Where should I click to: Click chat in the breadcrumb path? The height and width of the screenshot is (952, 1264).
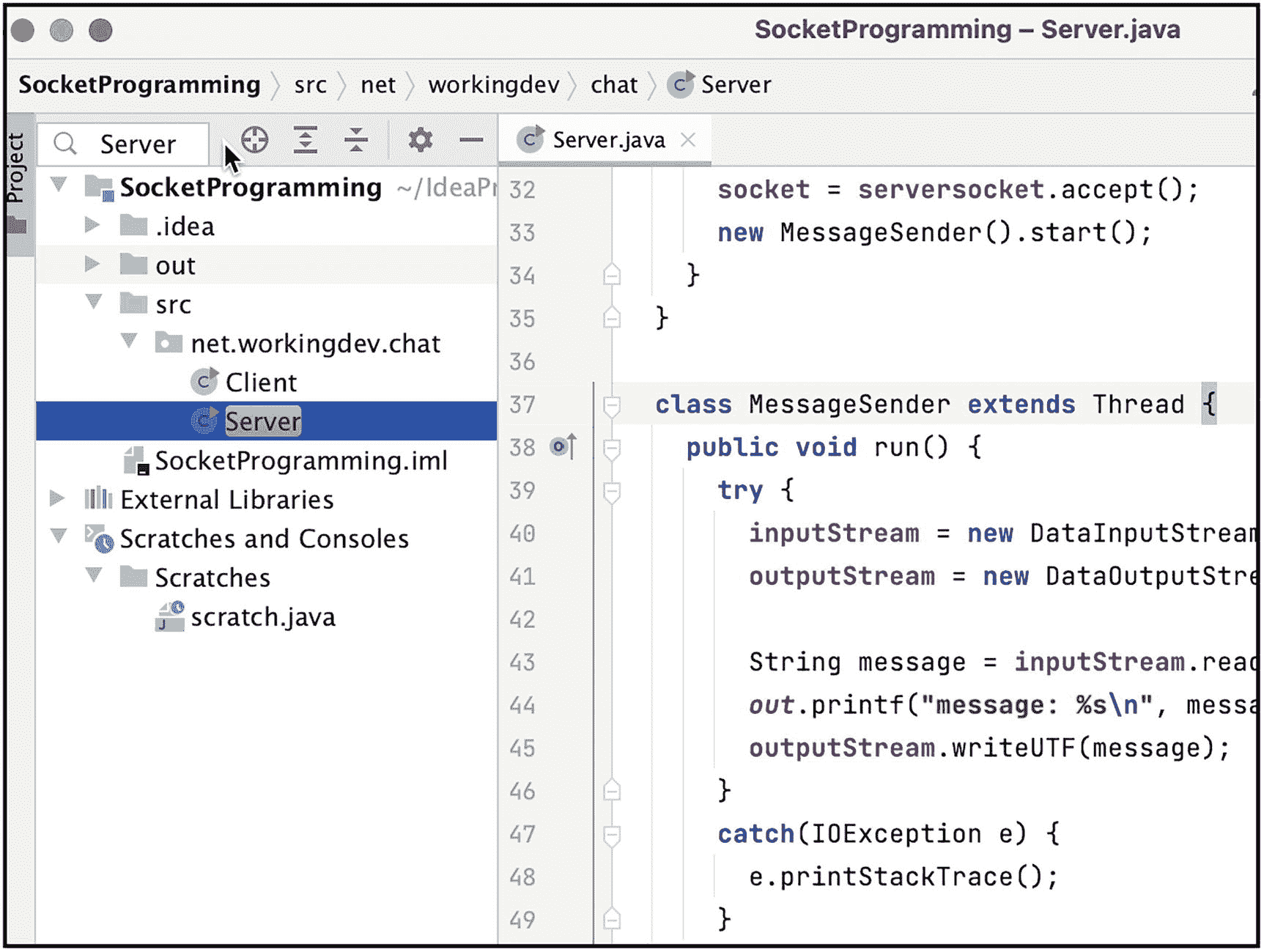pos(614,85)
